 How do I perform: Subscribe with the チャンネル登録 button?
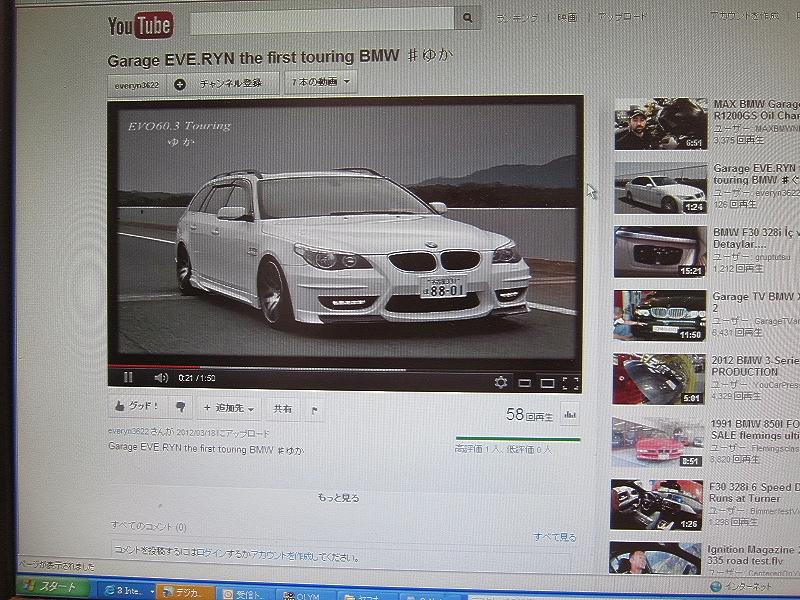[x=224, y=84]
